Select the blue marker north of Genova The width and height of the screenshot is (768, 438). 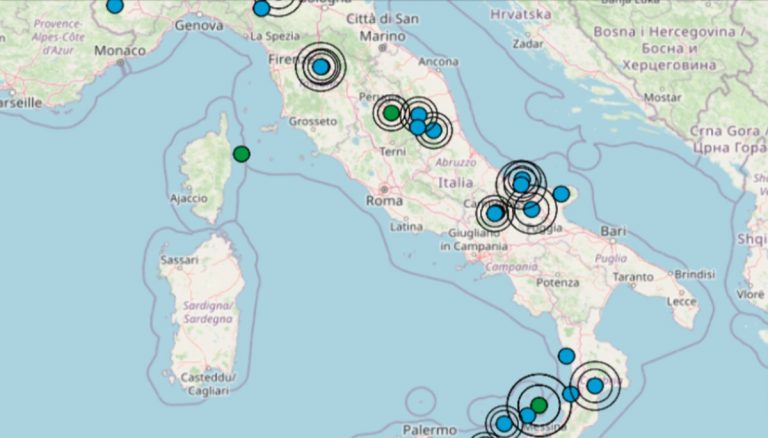click(261, 8)
